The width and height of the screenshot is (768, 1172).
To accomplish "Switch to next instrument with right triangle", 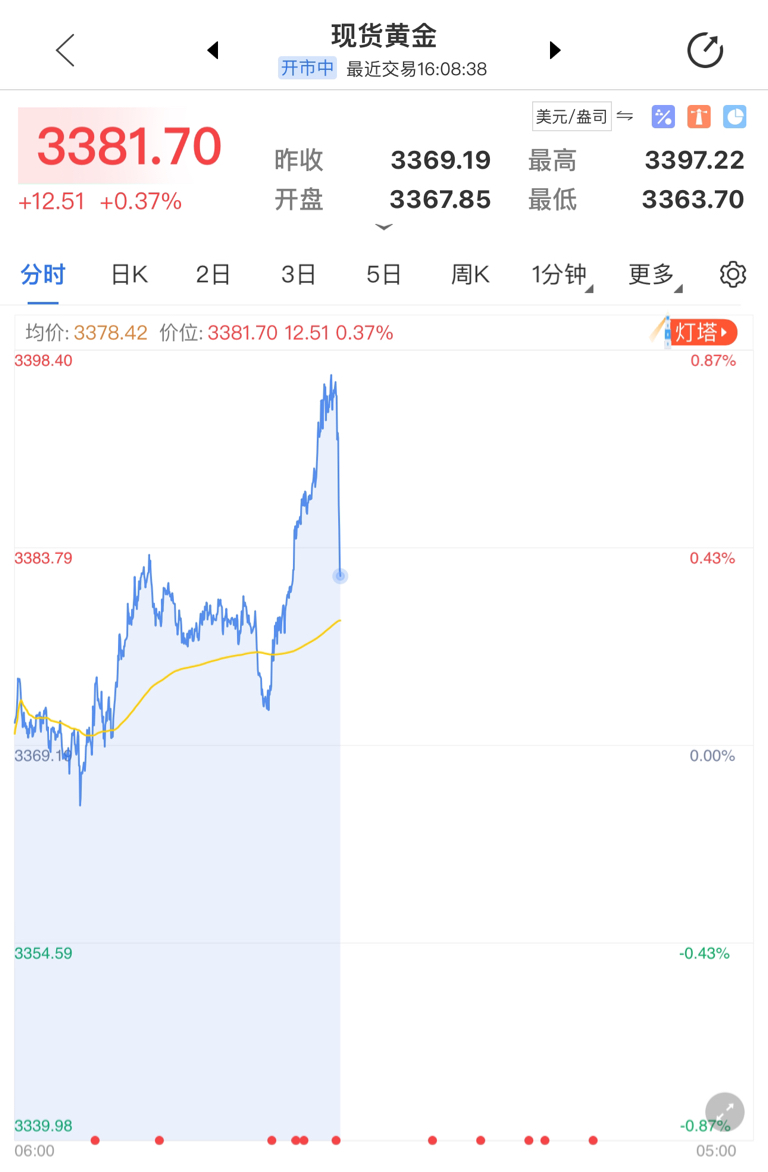I will (x=555, y=50).
